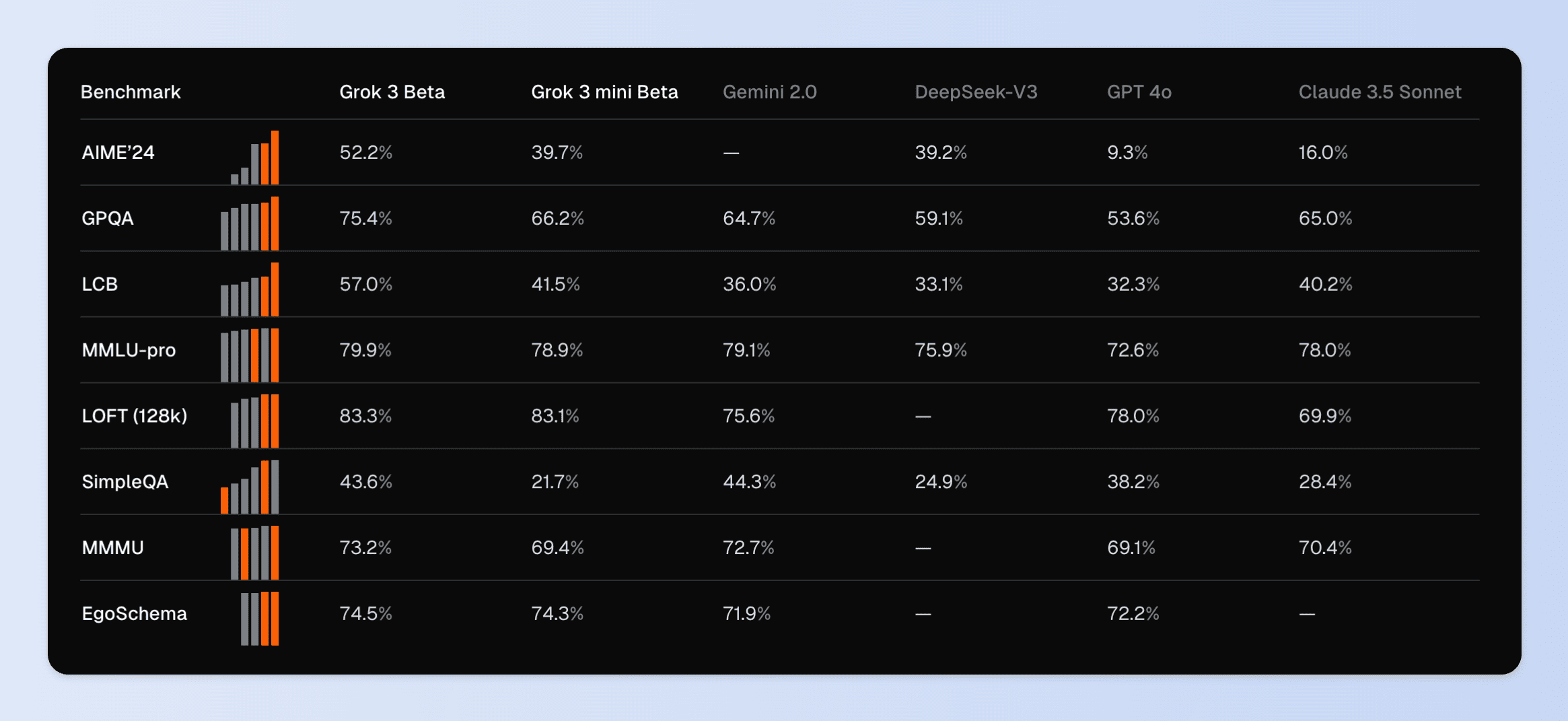Click the AIME'24 mini bar chart
The height and width of the screenshot is (721, 1568).
tap(255, 159)
